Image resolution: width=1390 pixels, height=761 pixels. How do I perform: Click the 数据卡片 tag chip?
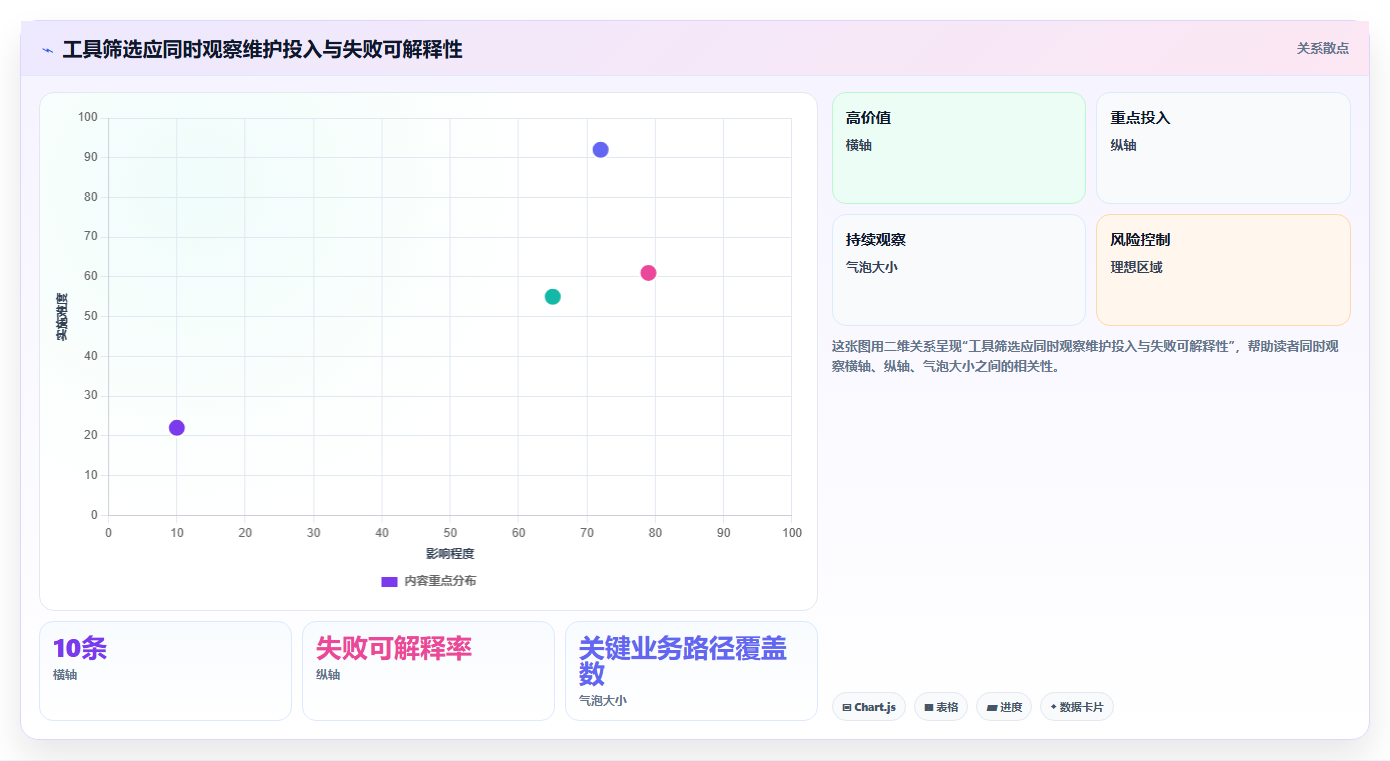pyautogui.click(x=1077, y=707)
